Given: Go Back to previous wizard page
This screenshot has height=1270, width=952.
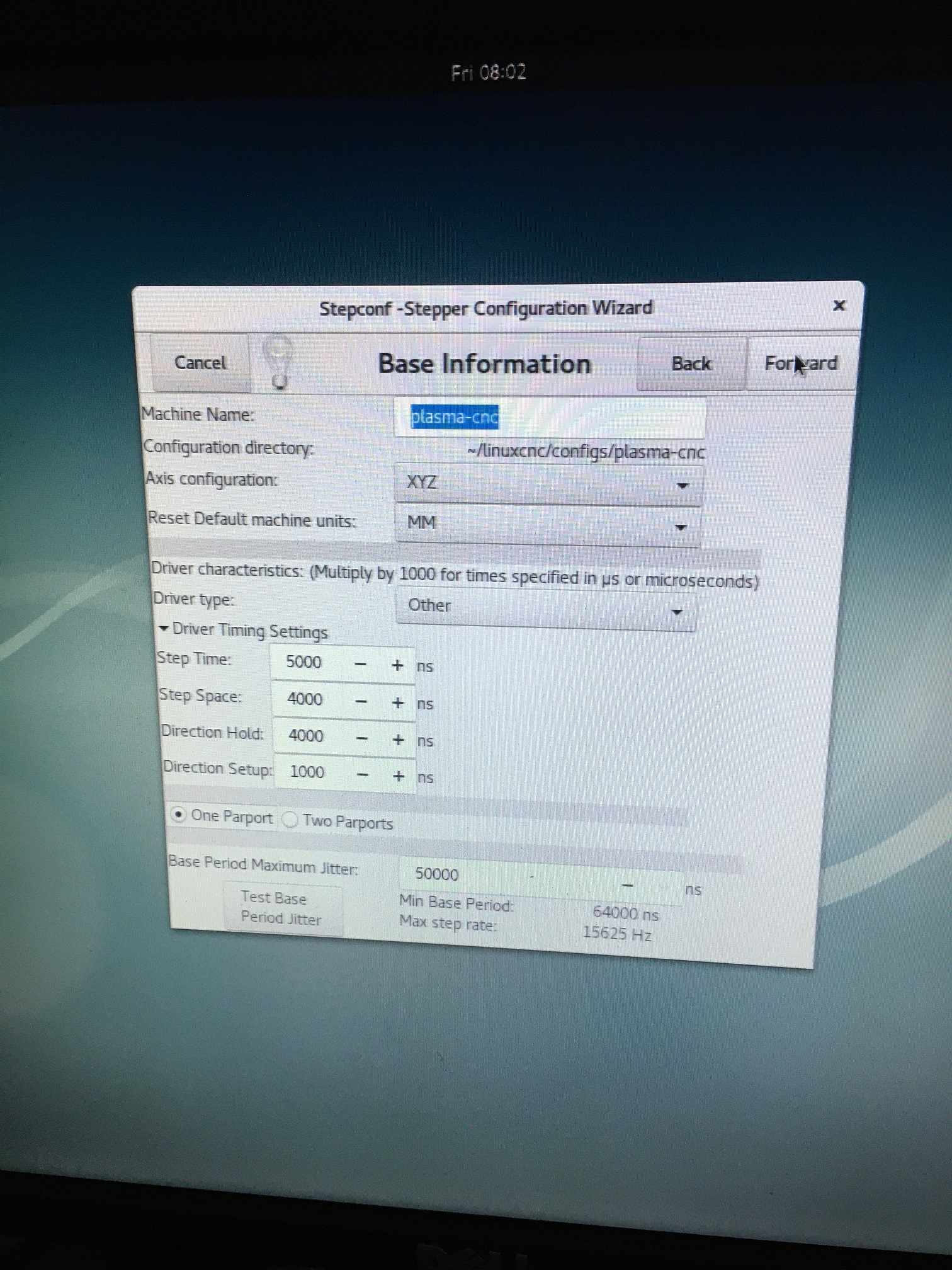Looking at the screenshot, I should coord(691,363).
